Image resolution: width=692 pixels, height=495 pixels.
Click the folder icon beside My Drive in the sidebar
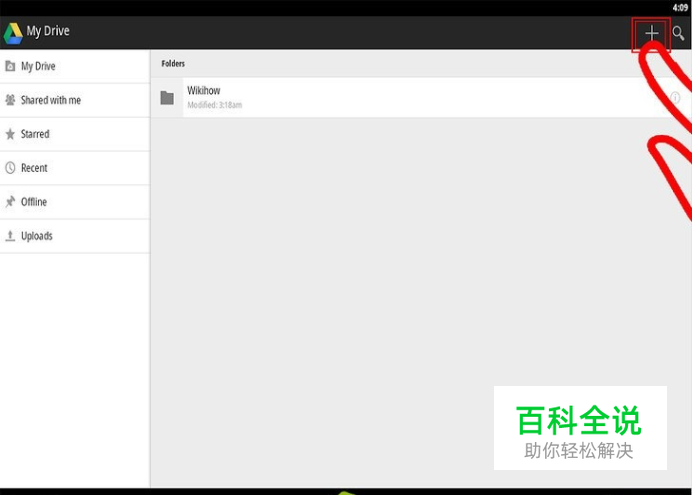point(10,66)
